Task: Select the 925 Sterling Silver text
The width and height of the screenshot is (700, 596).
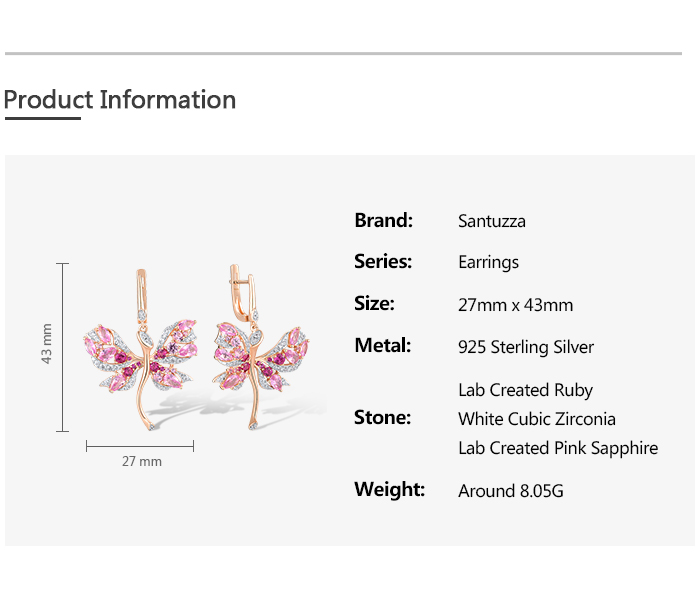Action: click(526, 348)
